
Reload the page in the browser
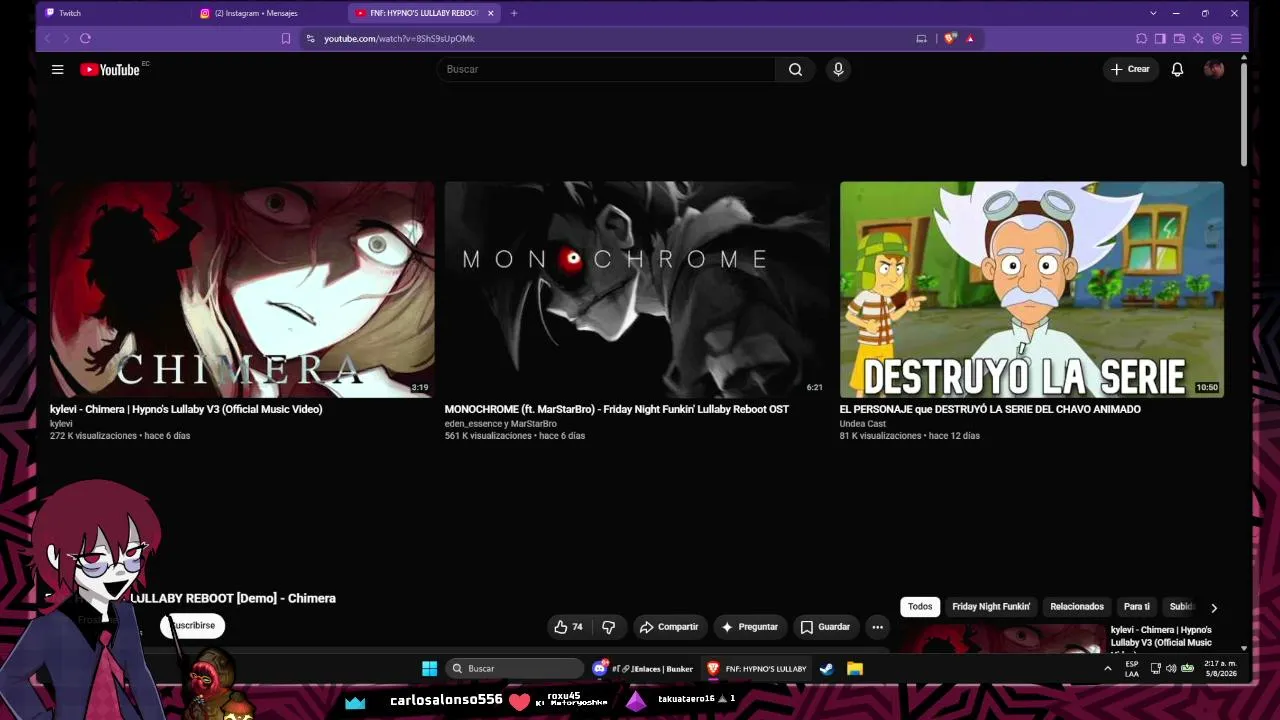tap(85, 38)
